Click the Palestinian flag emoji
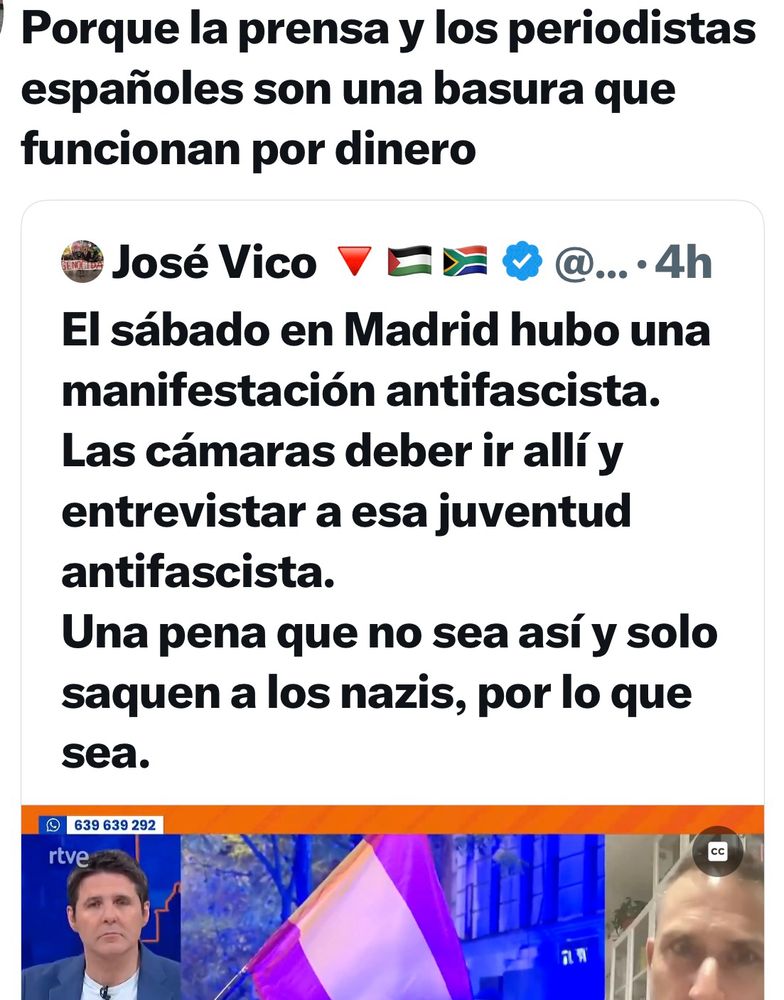784x1000 pixels. (410, 261)
